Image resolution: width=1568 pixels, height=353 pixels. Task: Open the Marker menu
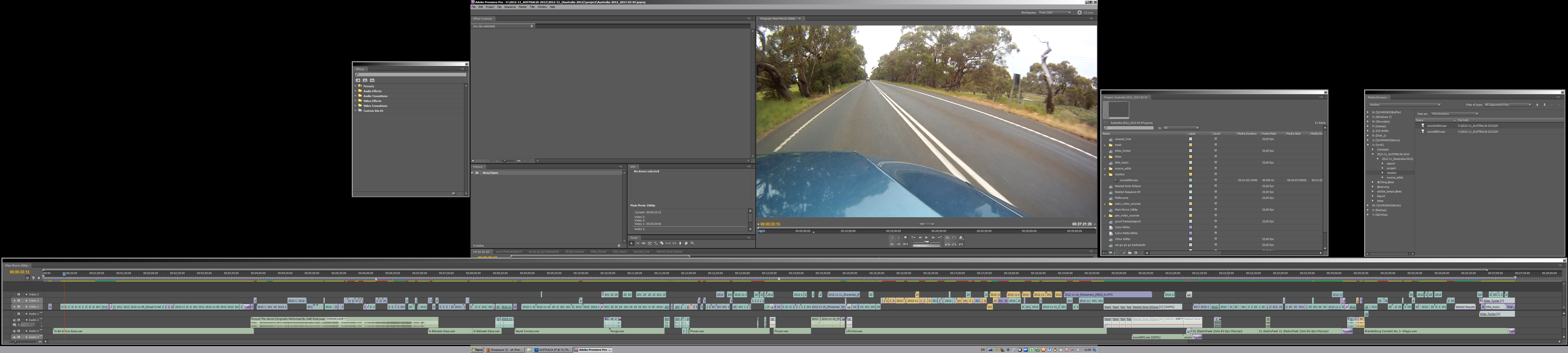pyautogui.click(x=523, y=7)
